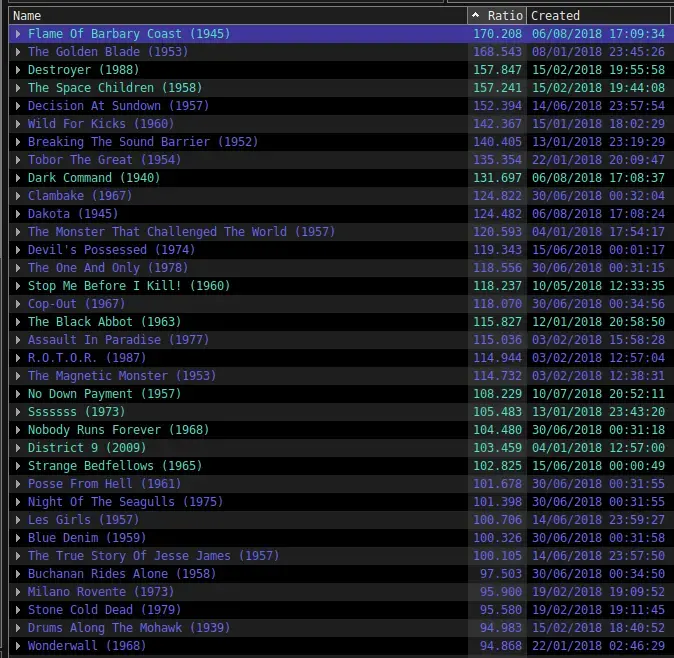Expand the Clambake (1967) tree arrow
This screenshot has height=658, width=674.
(x=18, y=196)
